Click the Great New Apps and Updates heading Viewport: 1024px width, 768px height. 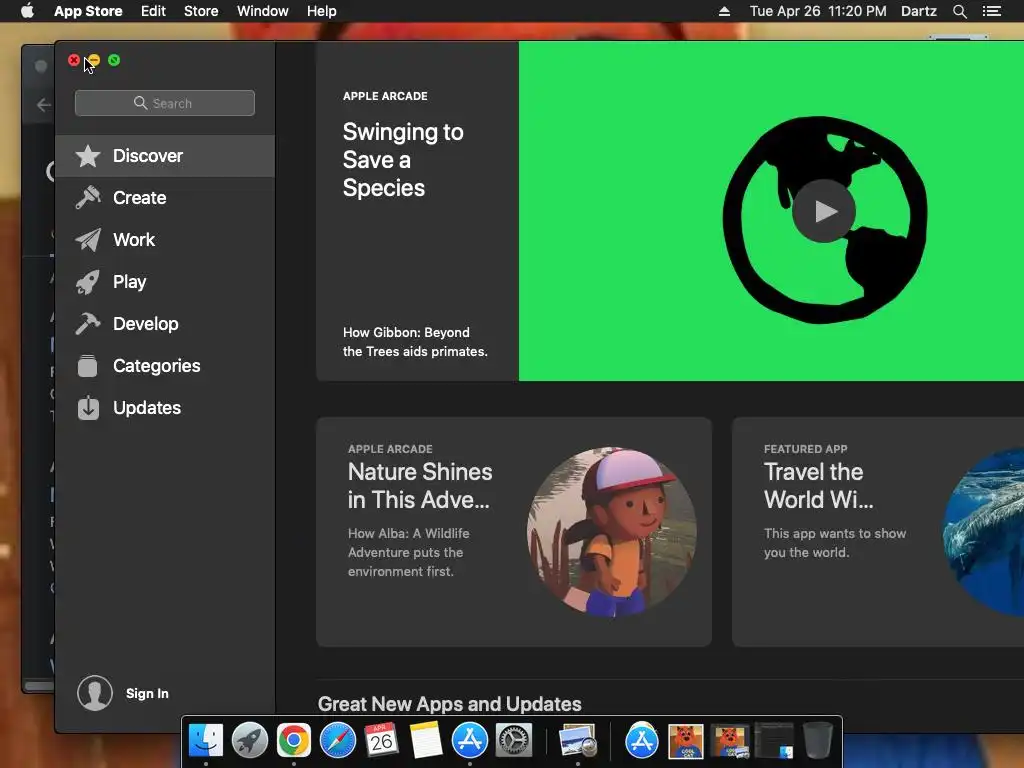(449, 704)
